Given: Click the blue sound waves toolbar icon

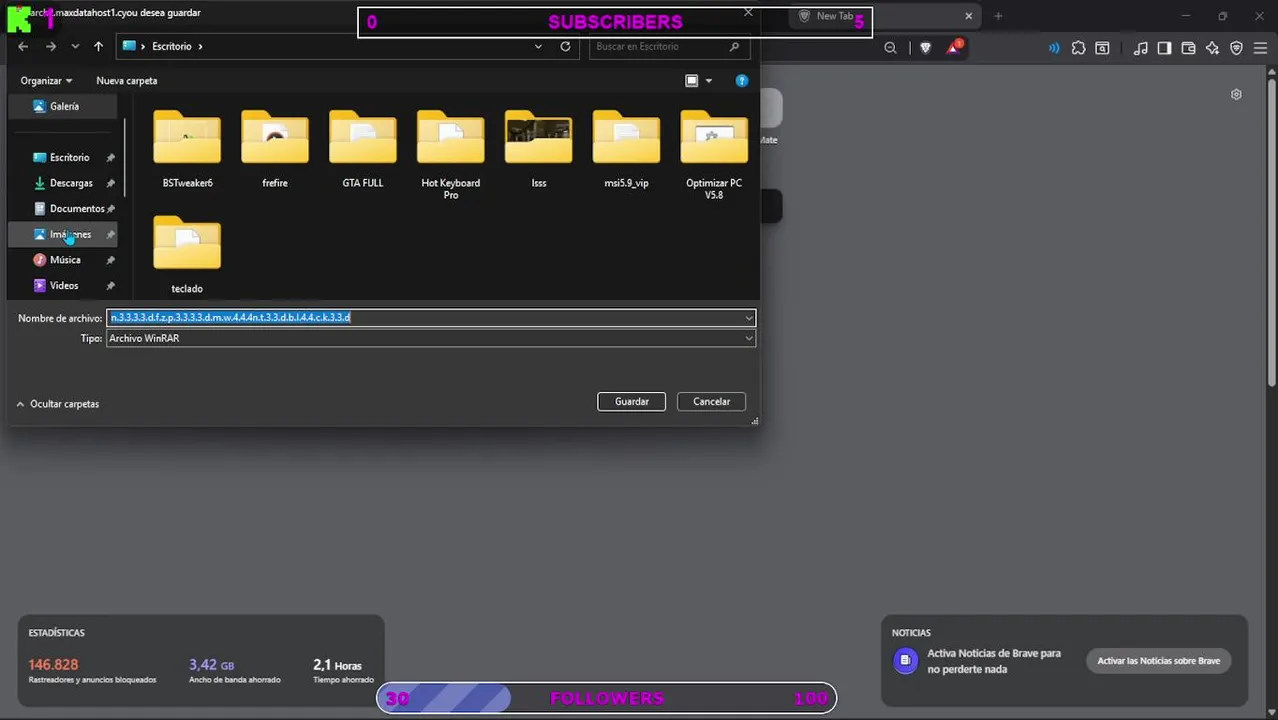Looking at the screenshot, I should (1054, 48).
